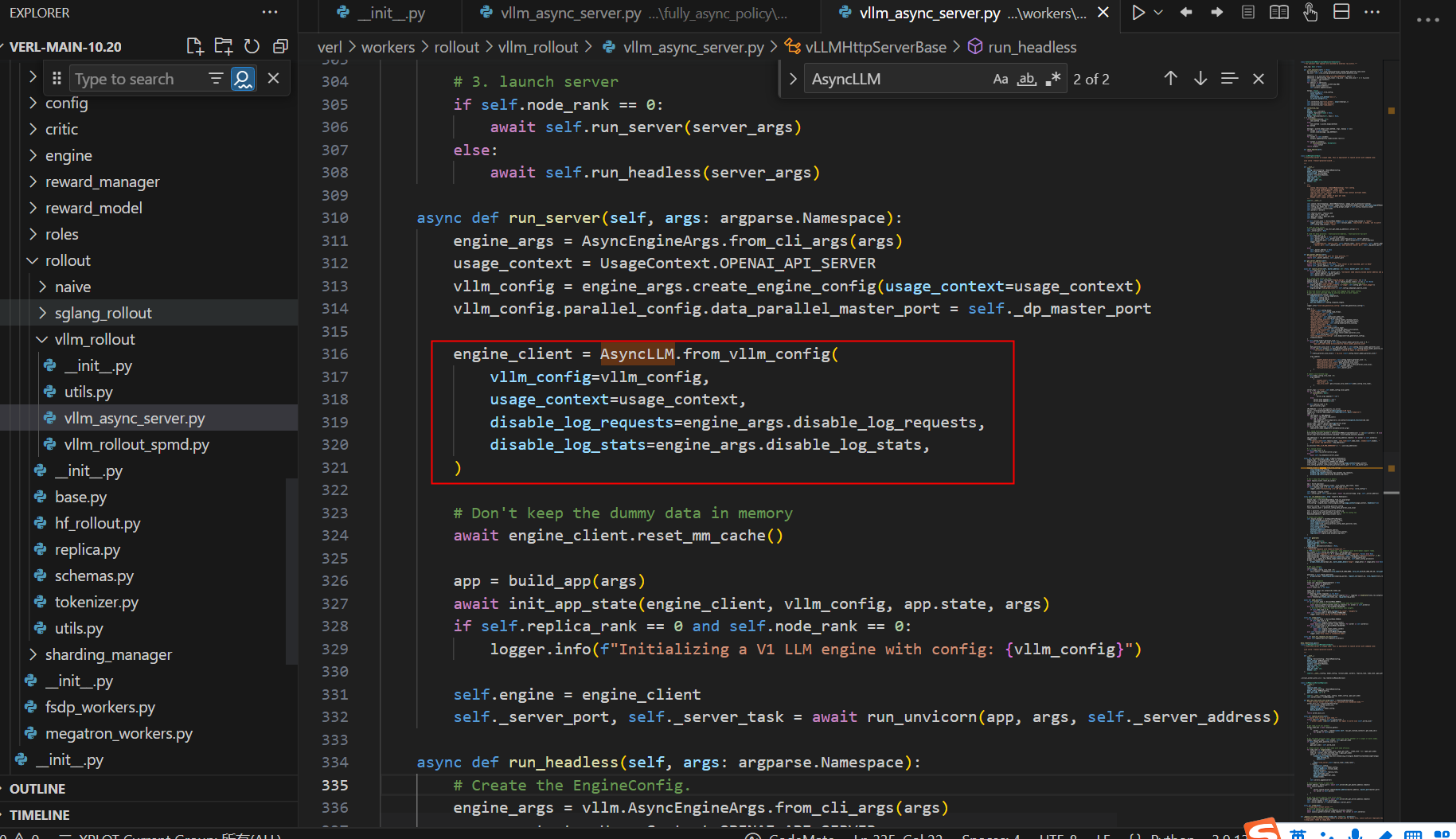
Task: Open Explorer views and more actions menu
Action: coord(270,12)
